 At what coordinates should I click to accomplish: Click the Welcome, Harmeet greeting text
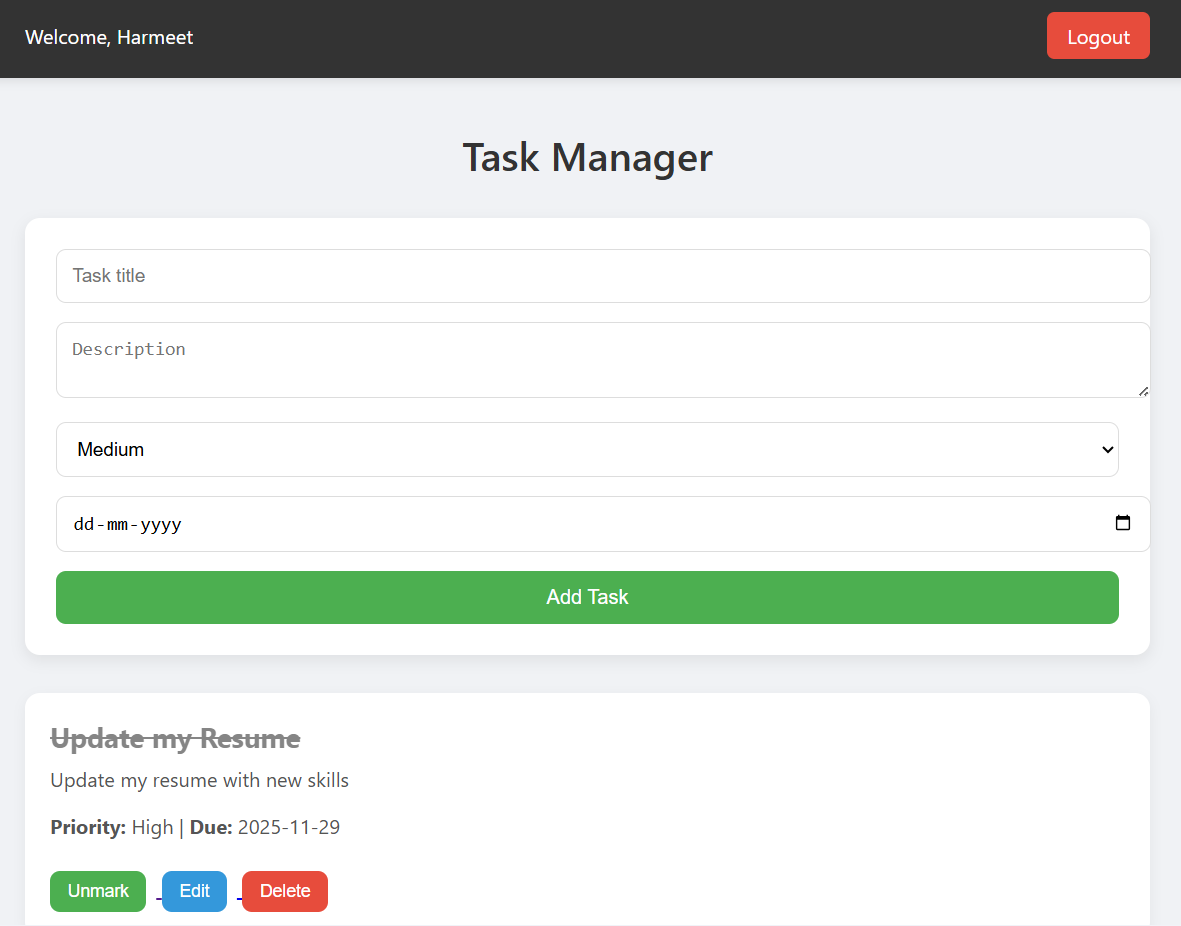tap(109, 38)
